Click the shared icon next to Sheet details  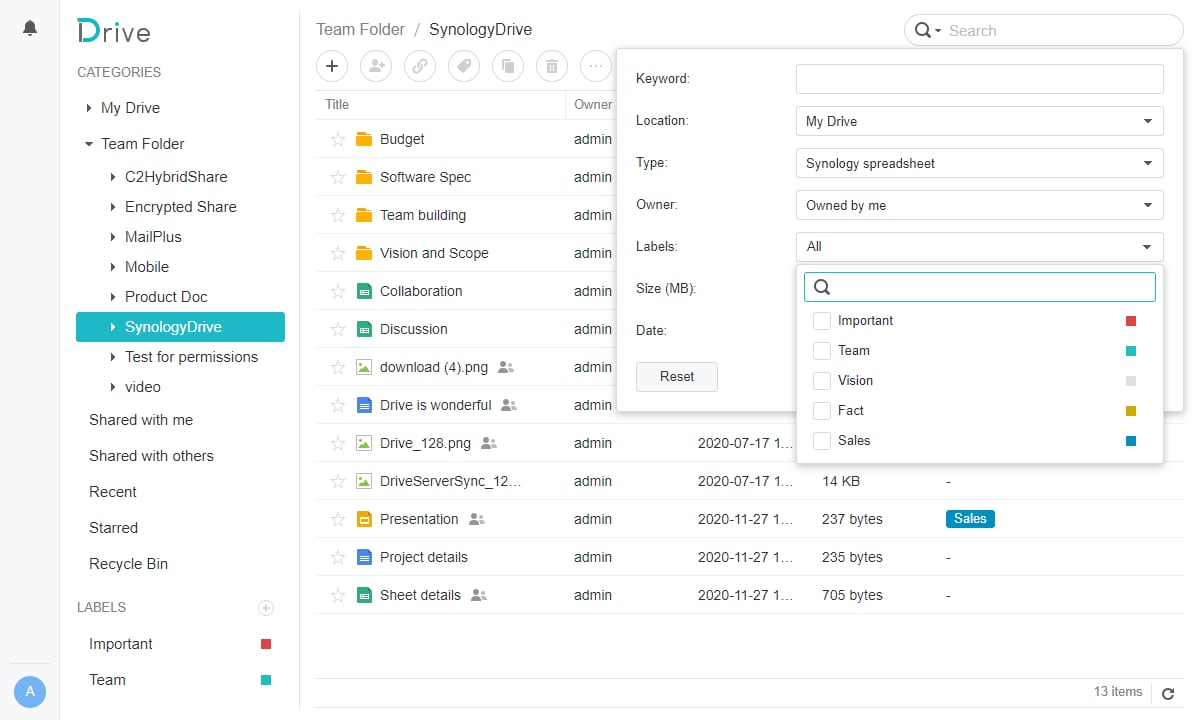coord(479,595)
